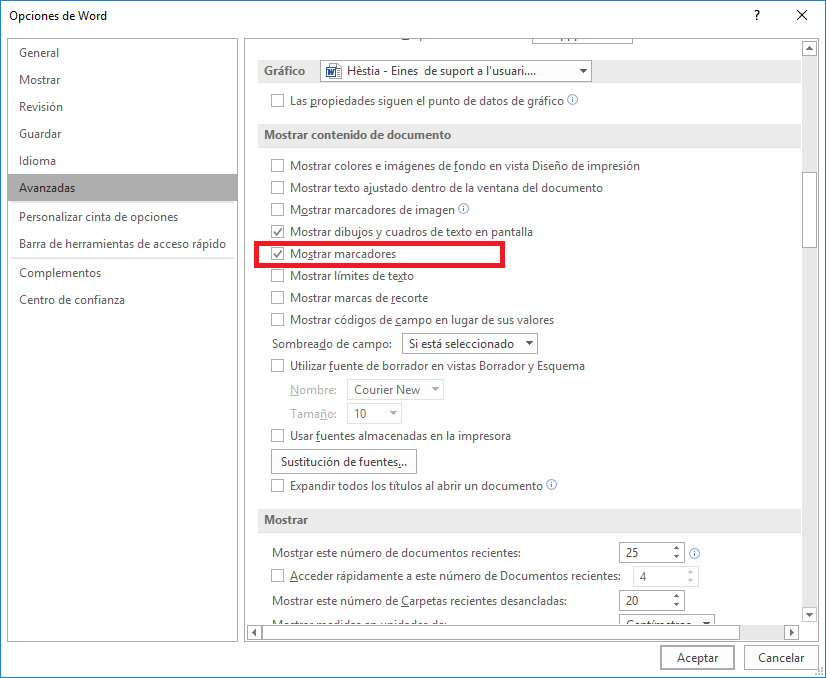826x678 pixels.
Task: Enable Mostrar marcas de recorte option
Action: pyautogui.click(x=278, y=298)
